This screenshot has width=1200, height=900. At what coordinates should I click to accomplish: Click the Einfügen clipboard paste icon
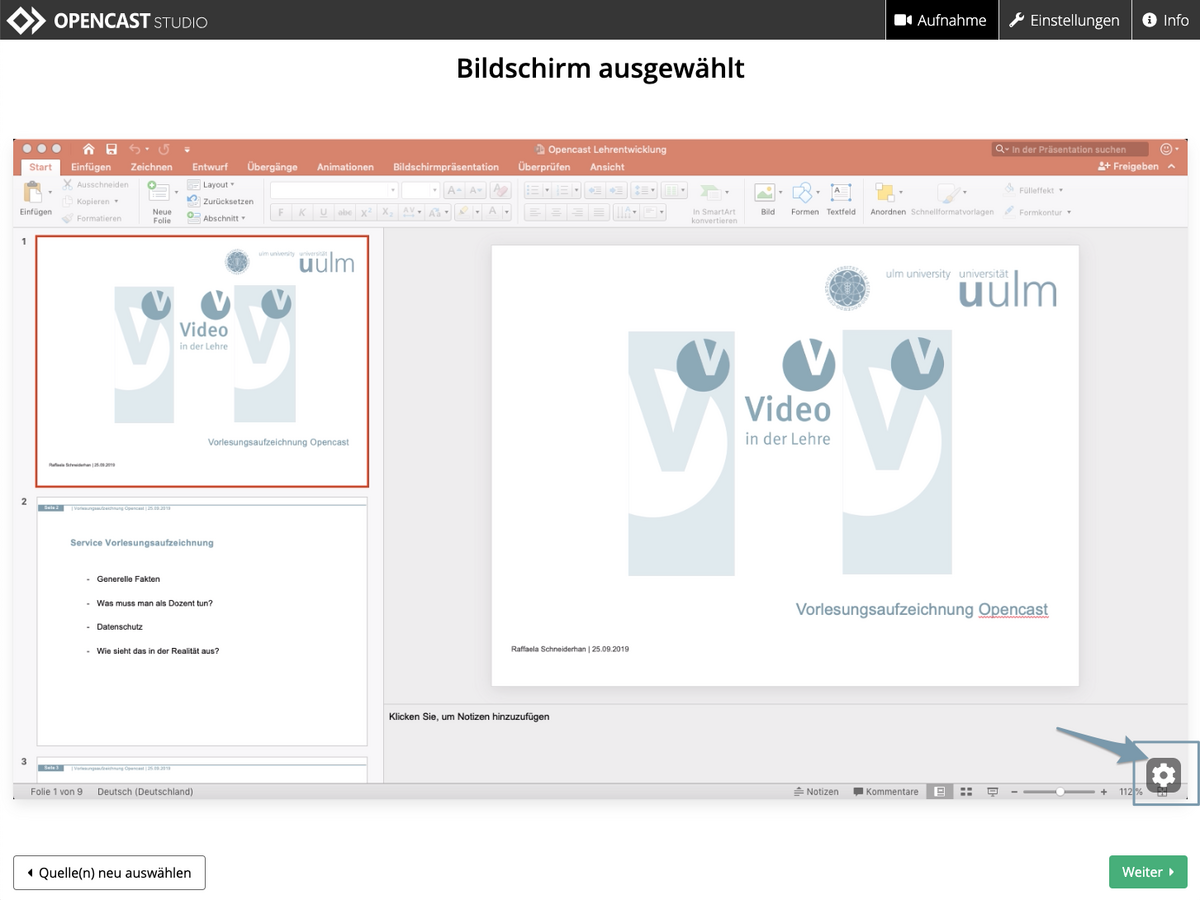click(x=32, y=192)
